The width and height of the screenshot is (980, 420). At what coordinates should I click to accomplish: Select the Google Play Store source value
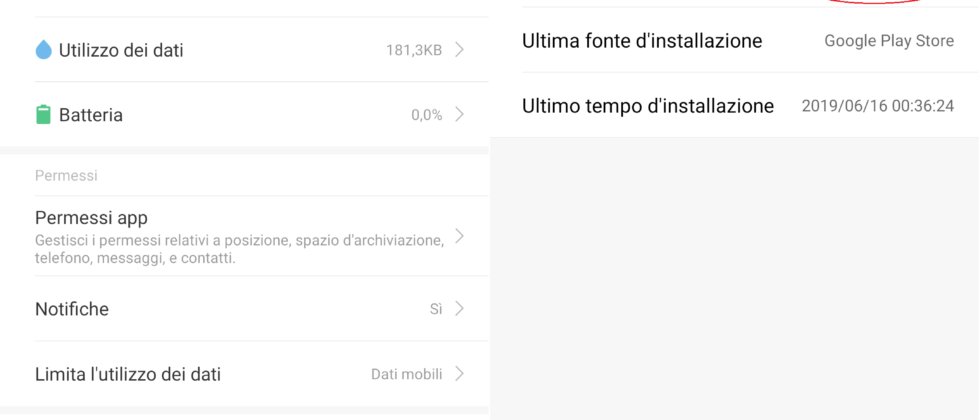click(889, 41)
